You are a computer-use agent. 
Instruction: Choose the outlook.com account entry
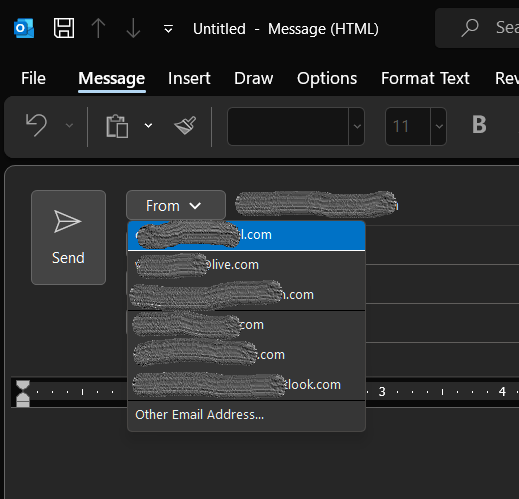coord(246,385)
